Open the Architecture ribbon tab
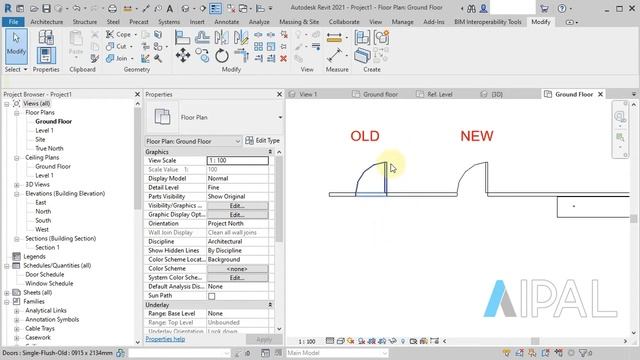This screenshot has width=640, height=360. (47, 22)
